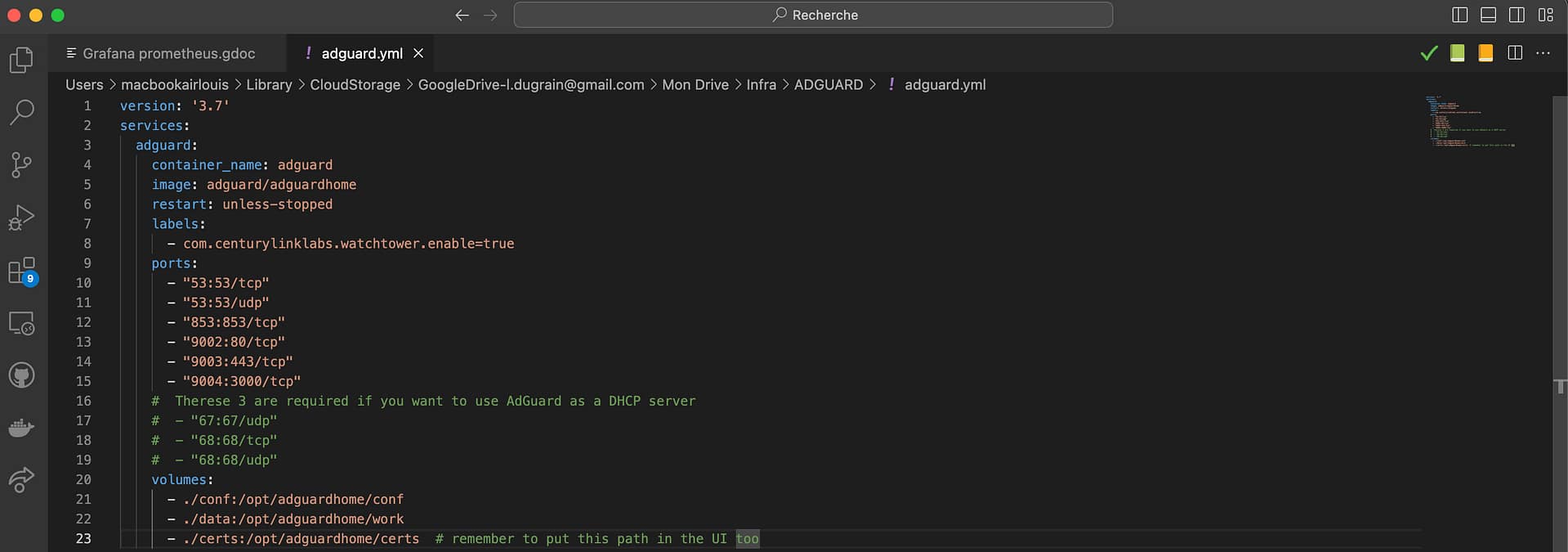
Task: Click the Recherche command center search box
Action: (813, 15)
